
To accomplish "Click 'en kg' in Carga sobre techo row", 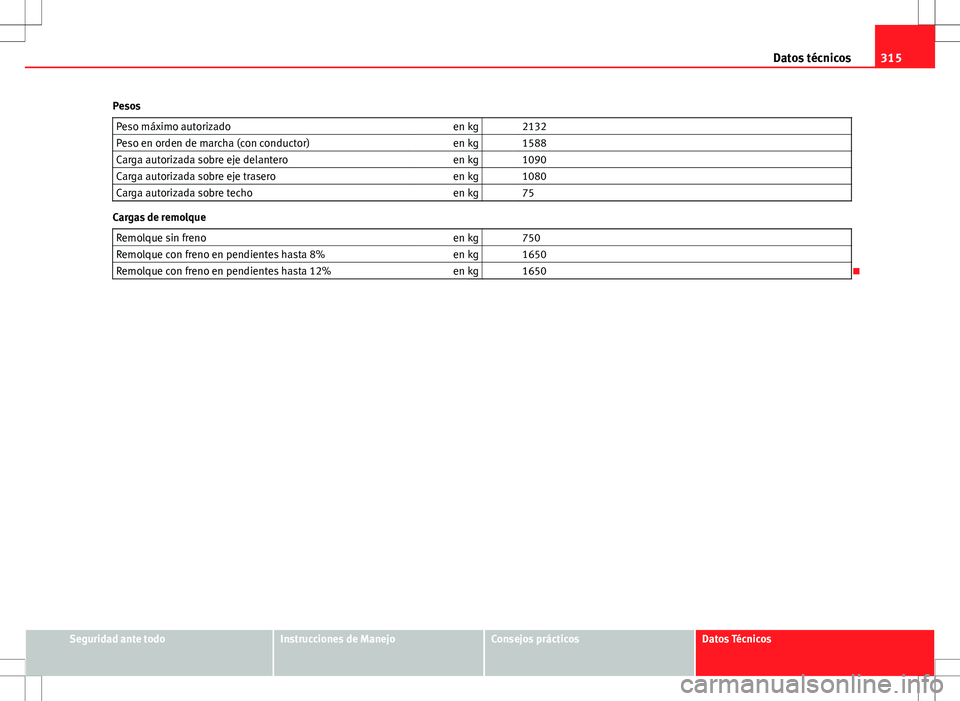I will [466, 193].
